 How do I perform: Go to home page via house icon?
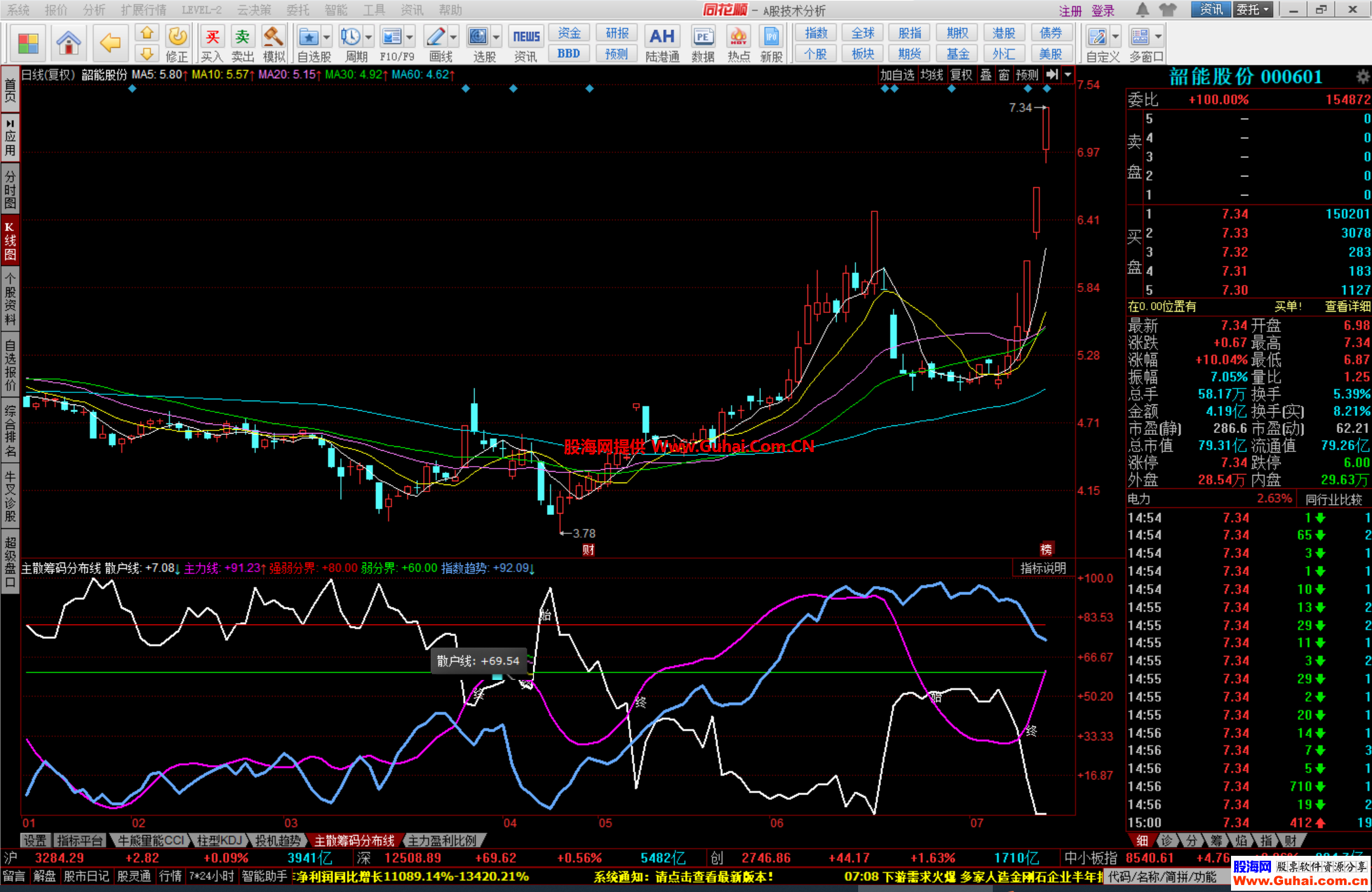[x=69, y=44]
